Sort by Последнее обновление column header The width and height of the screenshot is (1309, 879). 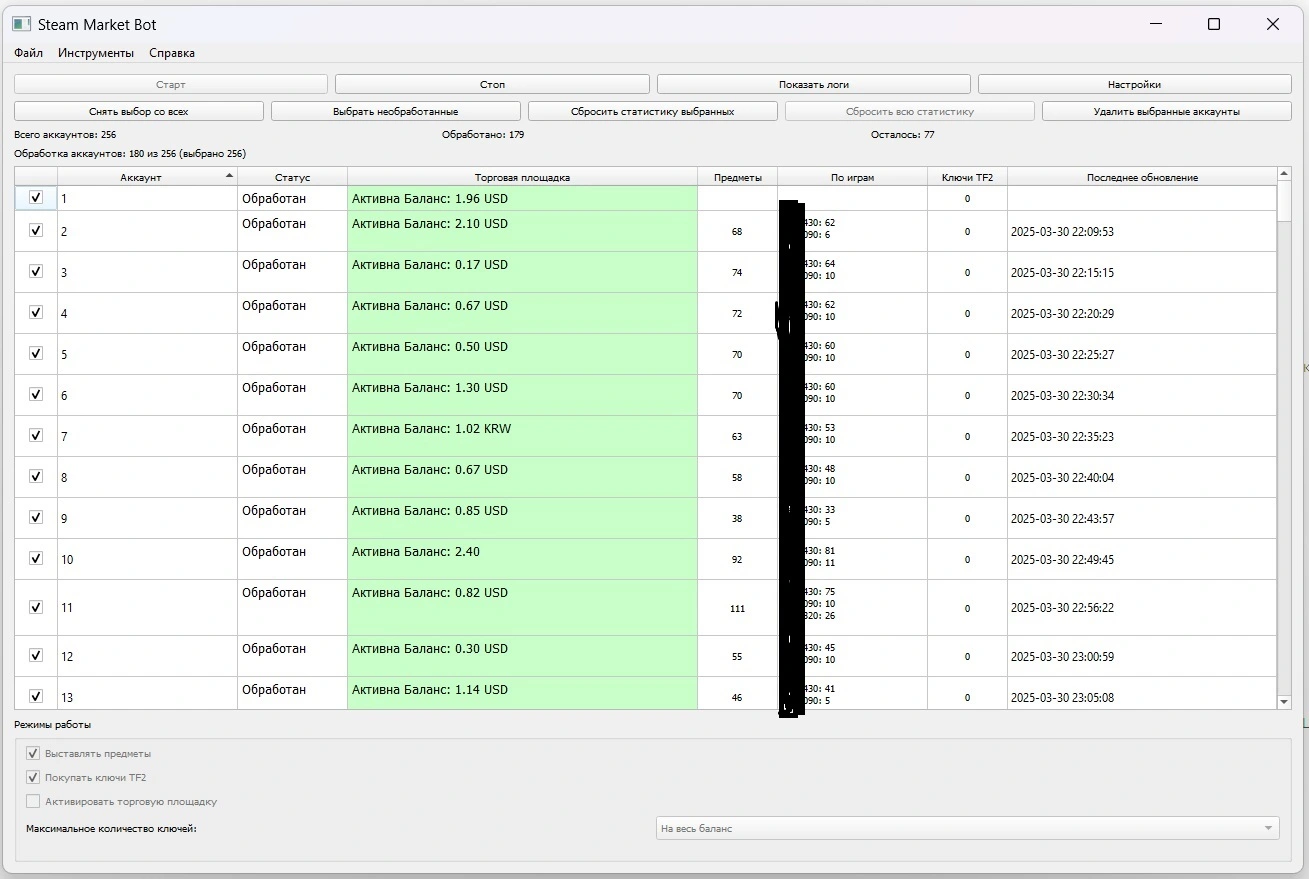(1142, 177)
